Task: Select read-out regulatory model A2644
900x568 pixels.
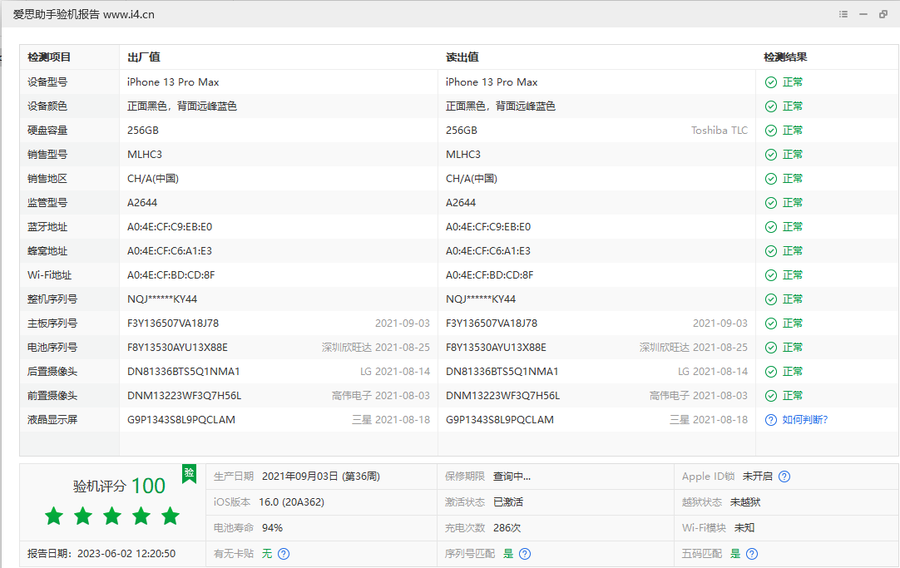Action: tap(461, 203)
